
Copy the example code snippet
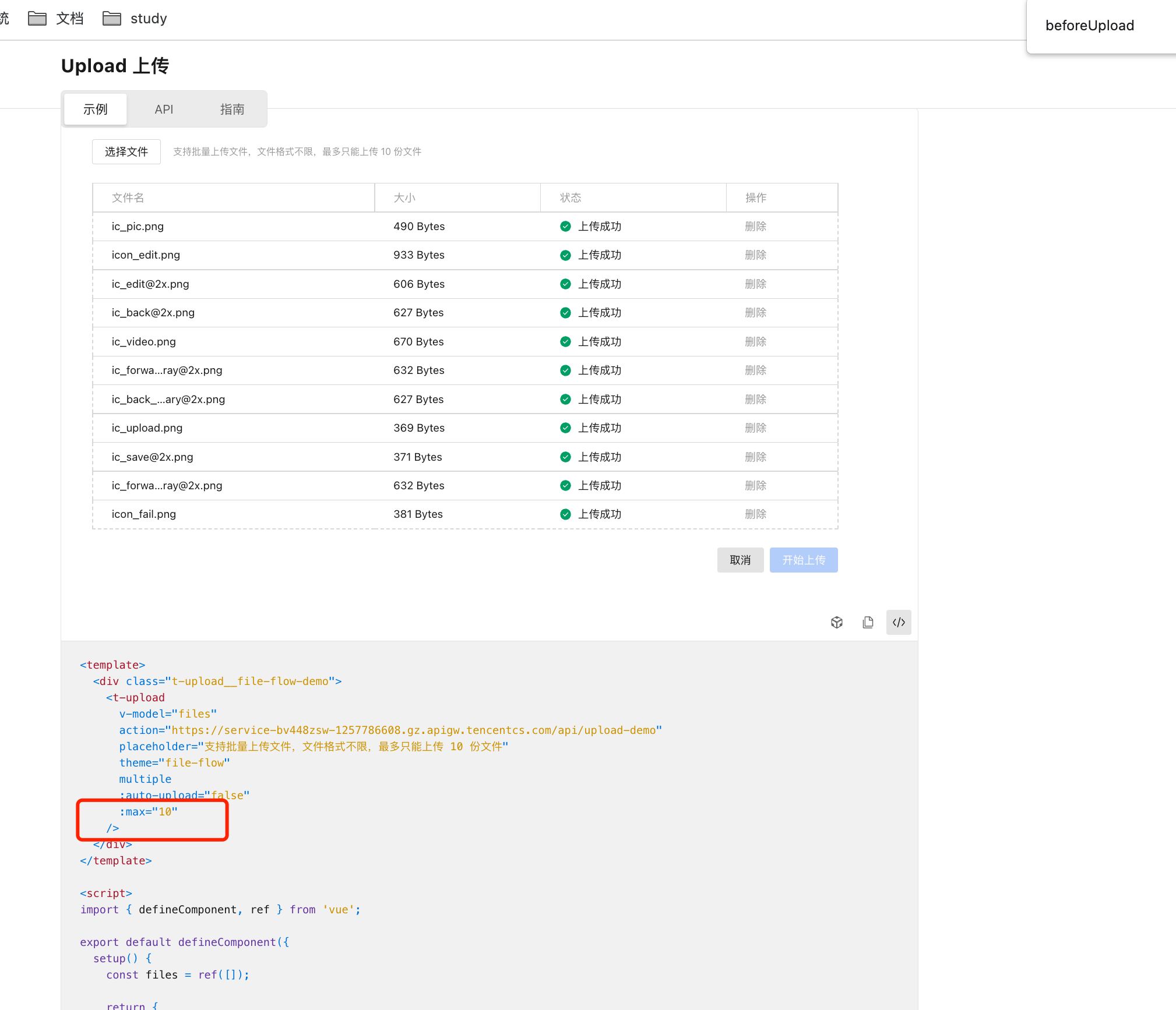868,622
